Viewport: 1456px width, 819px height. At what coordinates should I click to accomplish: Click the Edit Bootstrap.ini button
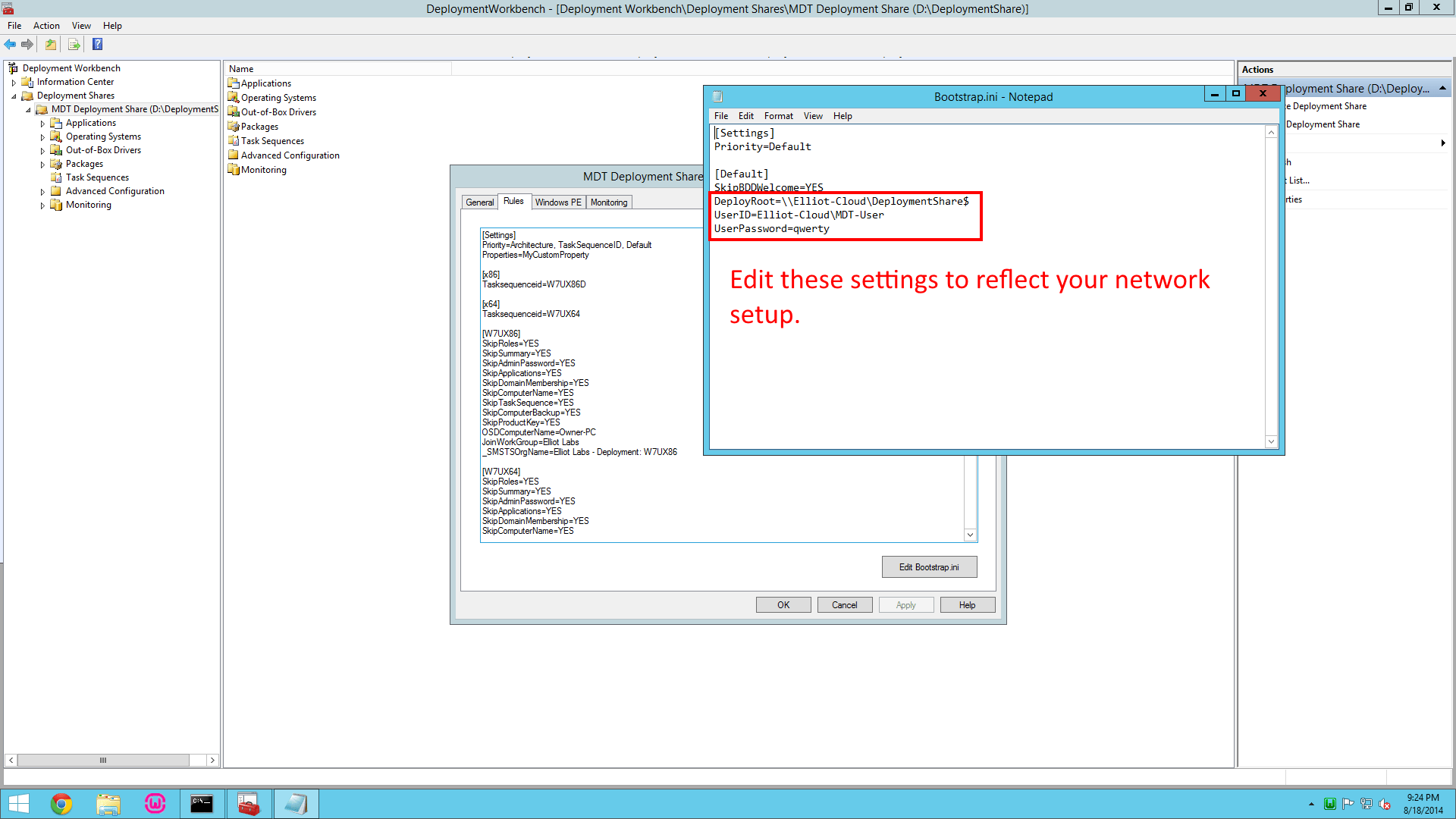pos(929,566)
